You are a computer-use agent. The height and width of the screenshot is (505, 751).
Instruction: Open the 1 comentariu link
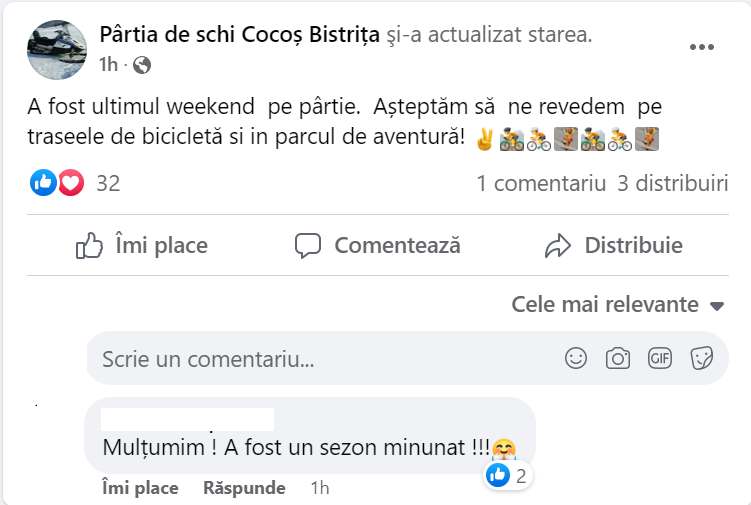[541, 184]
